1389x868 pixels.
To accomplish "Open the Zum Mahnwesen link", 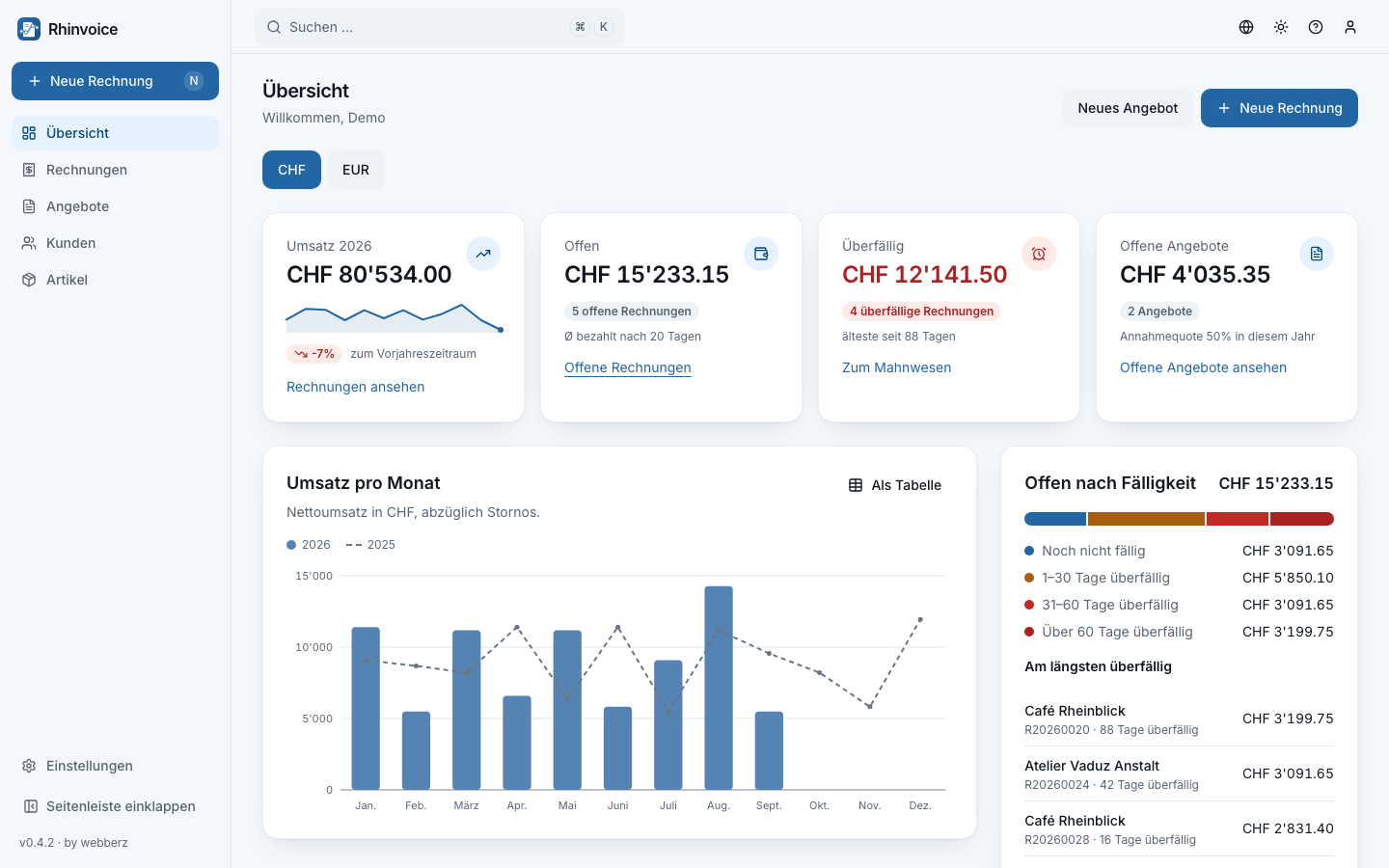I will (x=896, y=367).
